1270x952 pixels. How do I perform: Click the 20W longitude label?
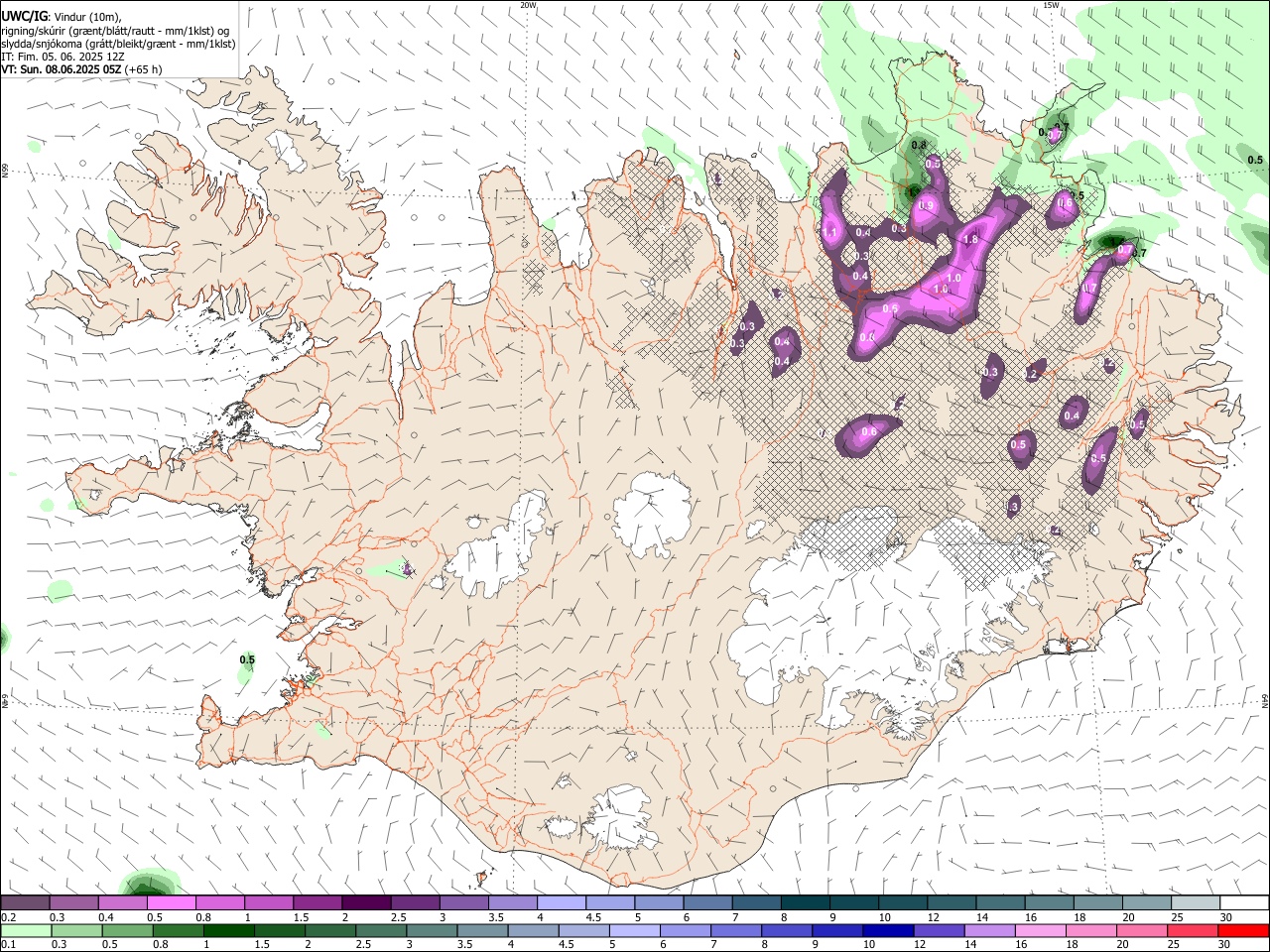coord(528,5)
